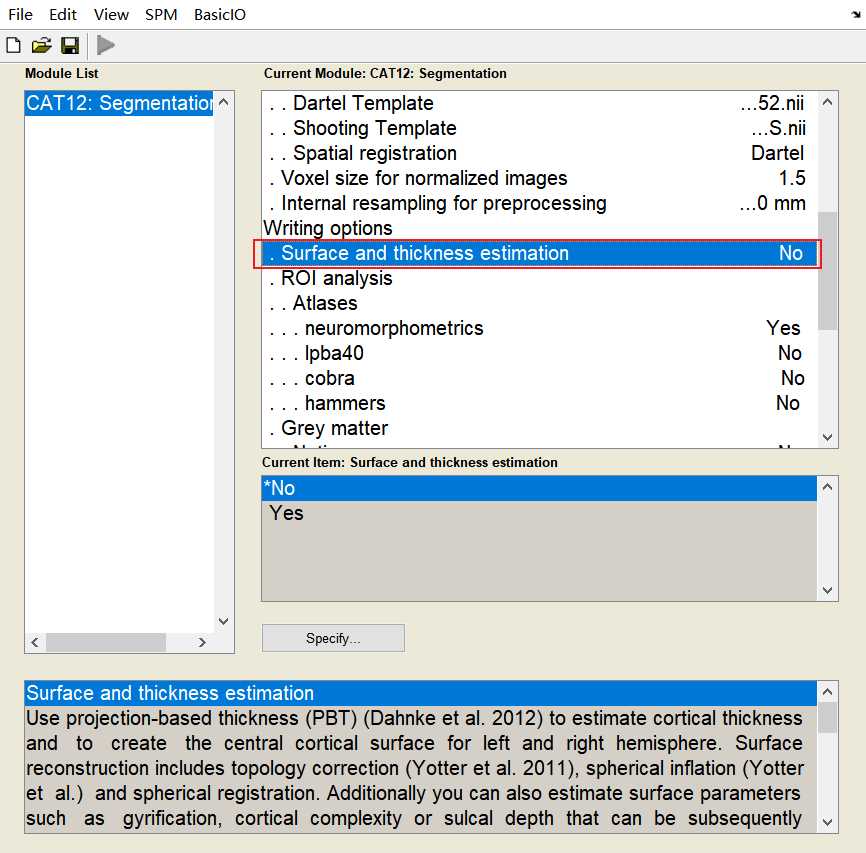The image size is (866, 853).
Task: Select the Writing options row
Action: (x=540, y=228)
